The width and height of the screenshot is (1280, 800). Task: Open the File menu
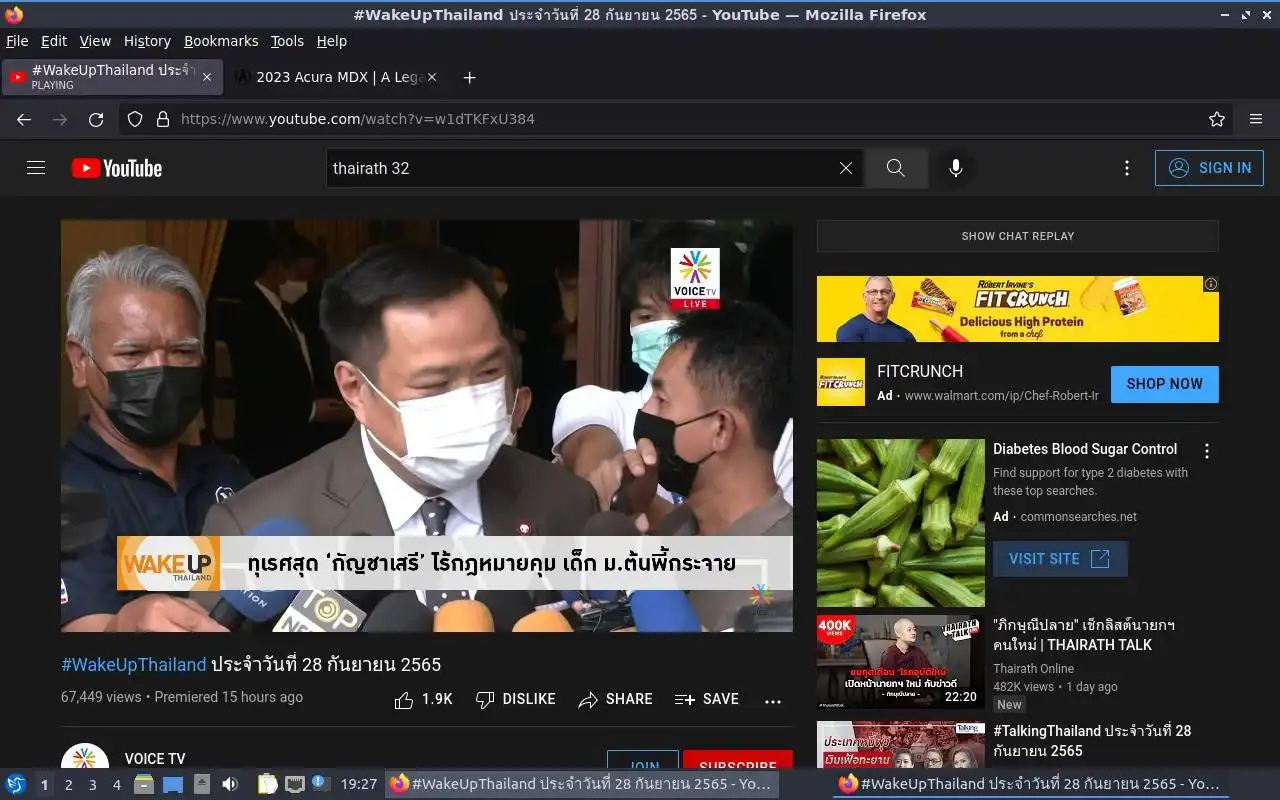pos(17,41)
